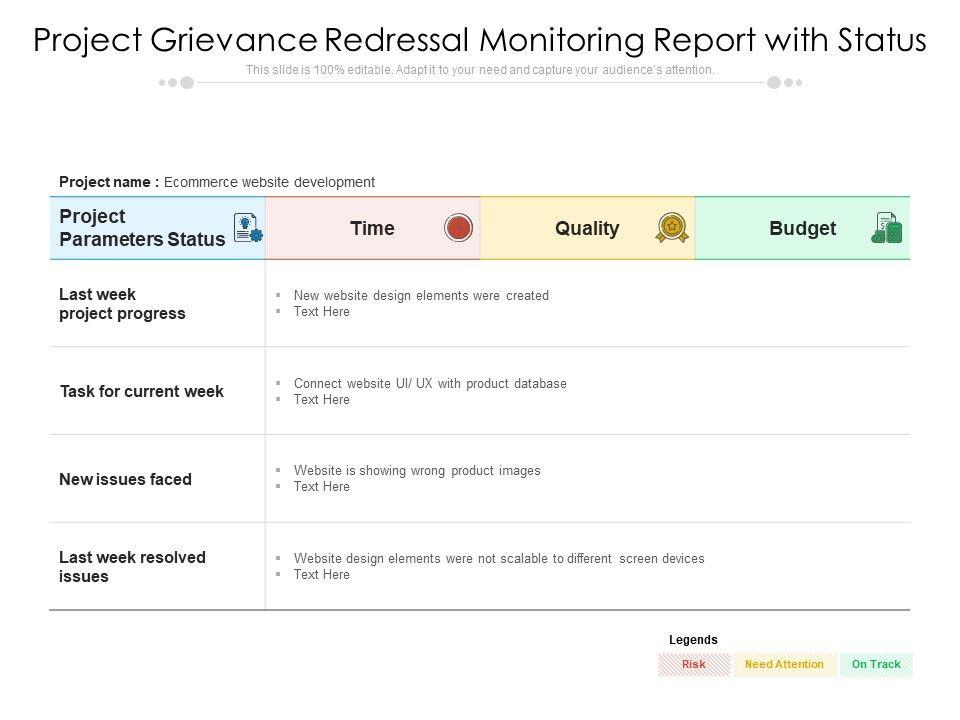Click the 'Connect website UI/ UX with product database' bullet

click(430, 383)
